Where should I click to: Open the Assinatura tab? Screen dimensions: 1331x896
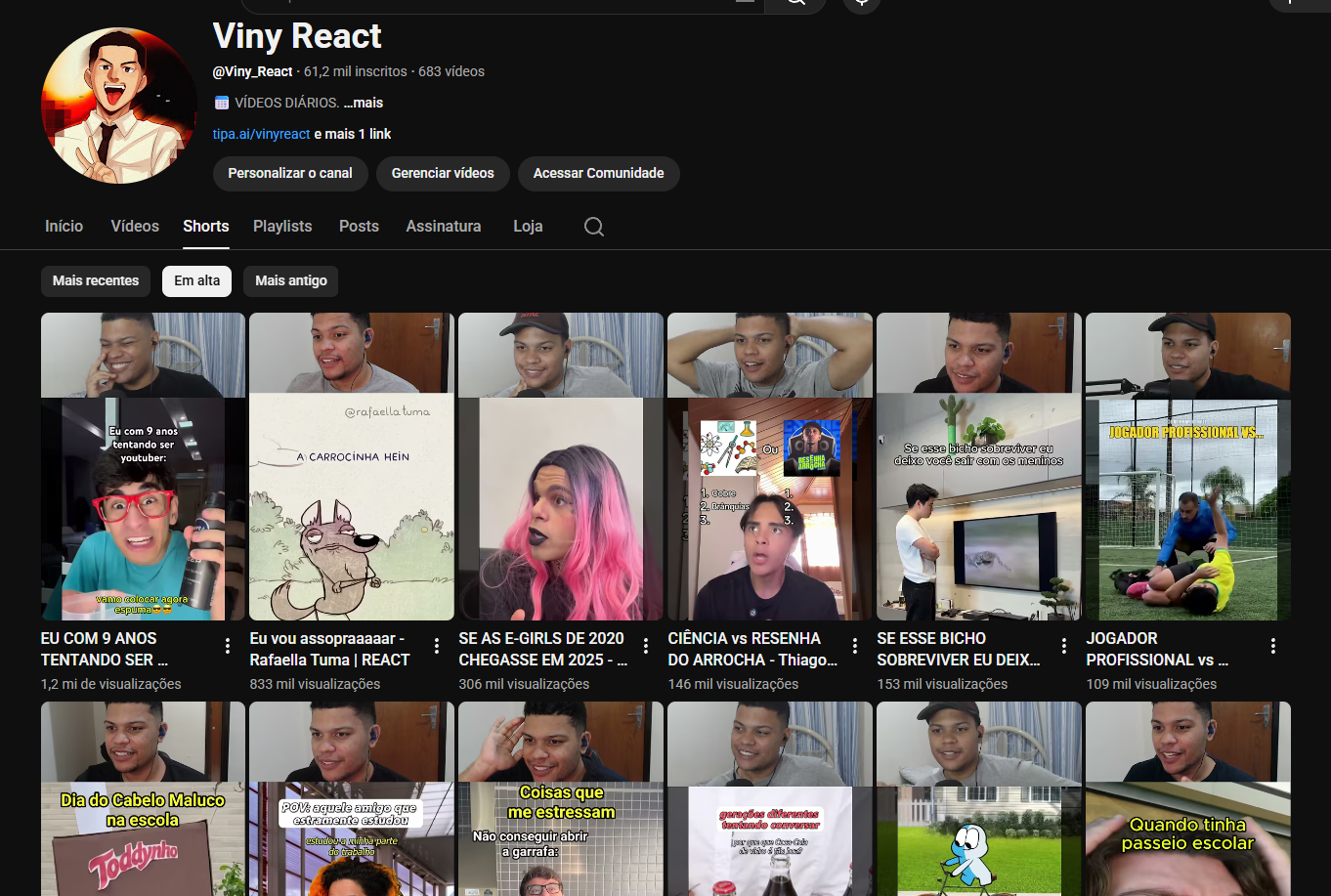point(444,226)
